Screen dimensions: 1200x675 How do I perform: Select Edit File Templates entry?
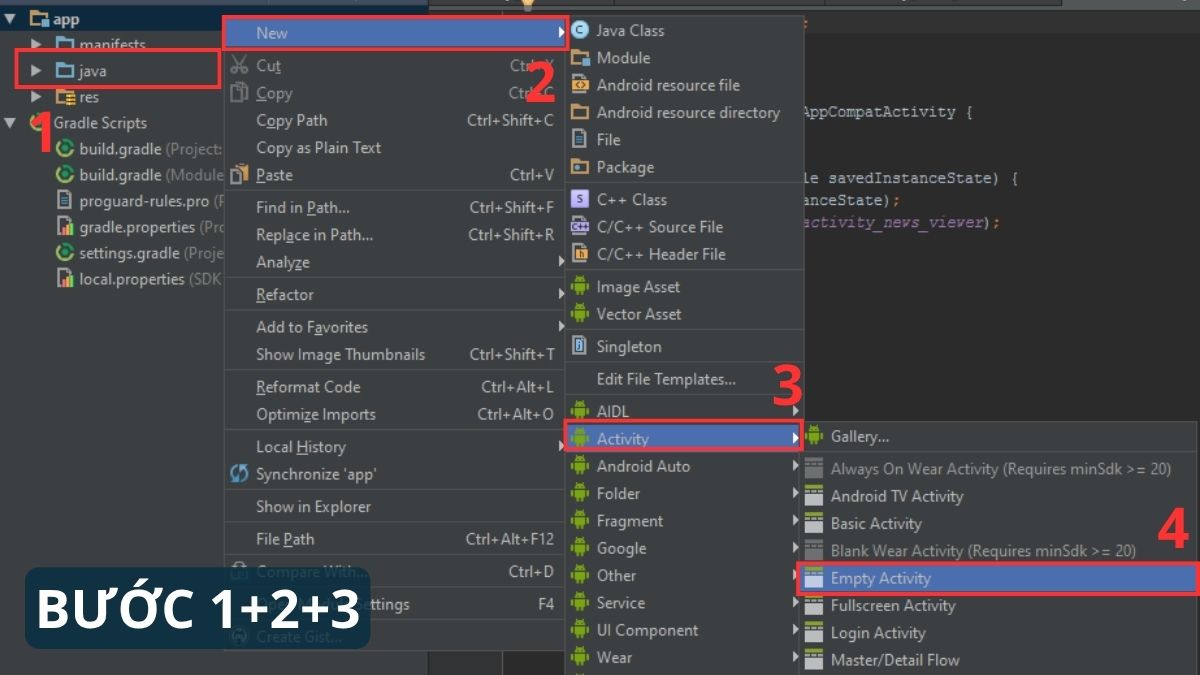pyautogui.click(x=685, y=379)
